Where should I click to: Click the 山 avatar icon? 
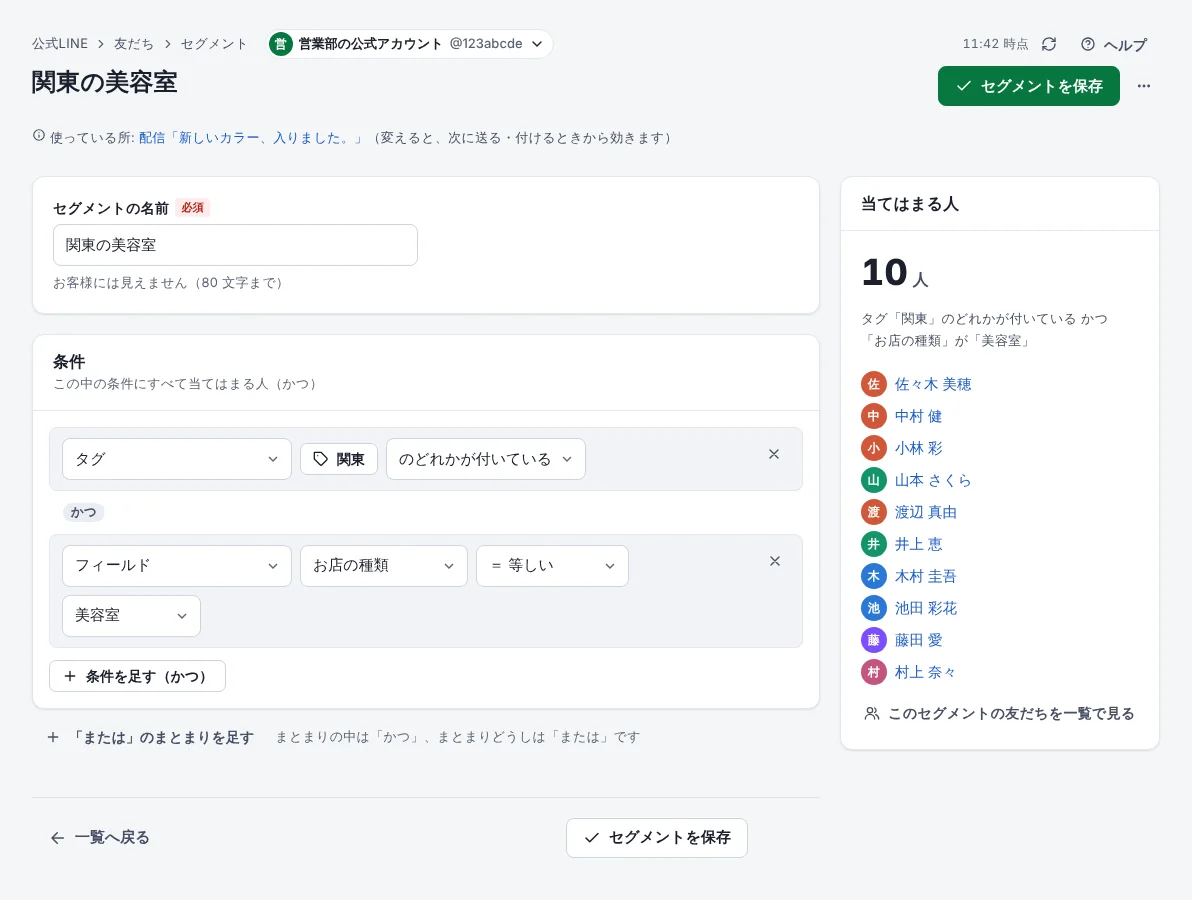(x=873, y=480)
